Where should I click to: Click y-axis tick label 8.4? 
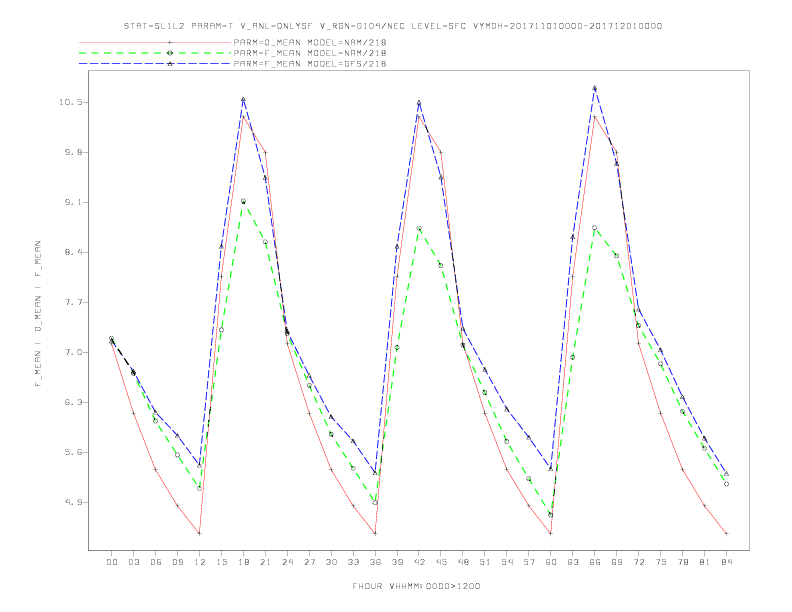(73, 252)
